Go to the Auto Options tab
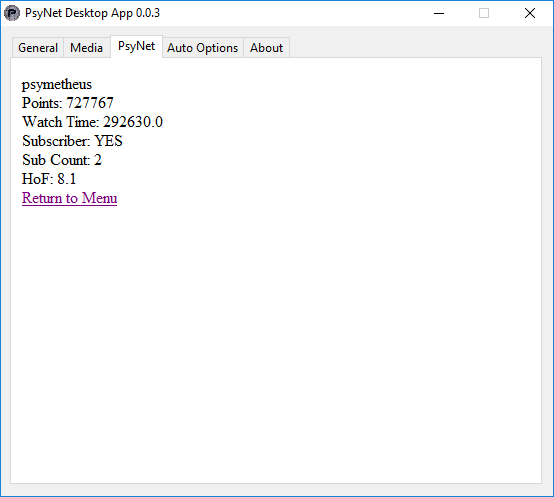The image size is (554, 497). coord(202,48)
